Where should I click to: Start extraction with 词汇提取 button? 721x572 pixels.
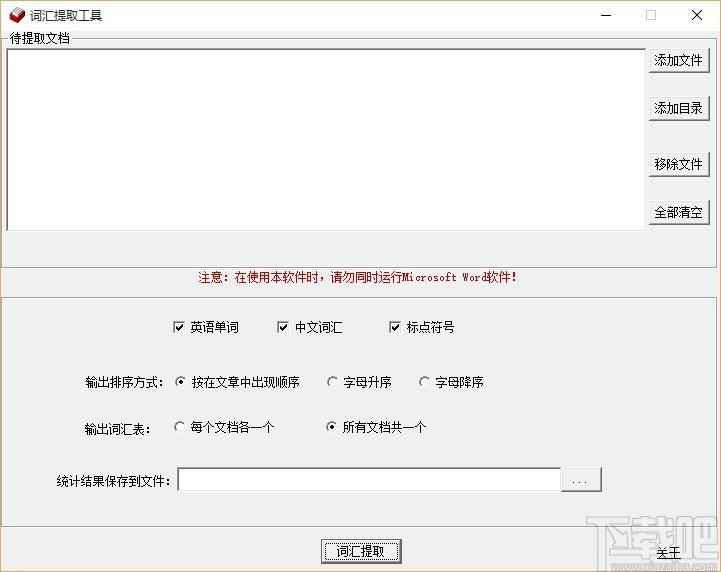click(361, 551)
